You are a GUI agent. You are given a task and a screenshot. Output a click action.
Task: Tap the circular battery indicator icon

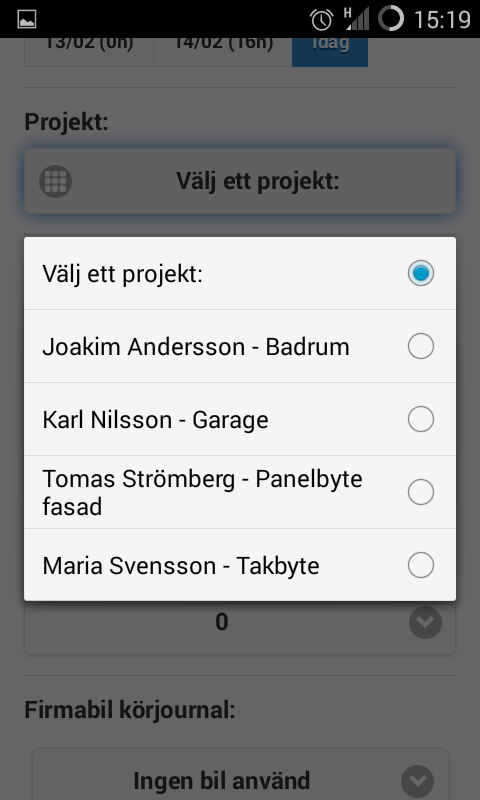tap(391, 18)
